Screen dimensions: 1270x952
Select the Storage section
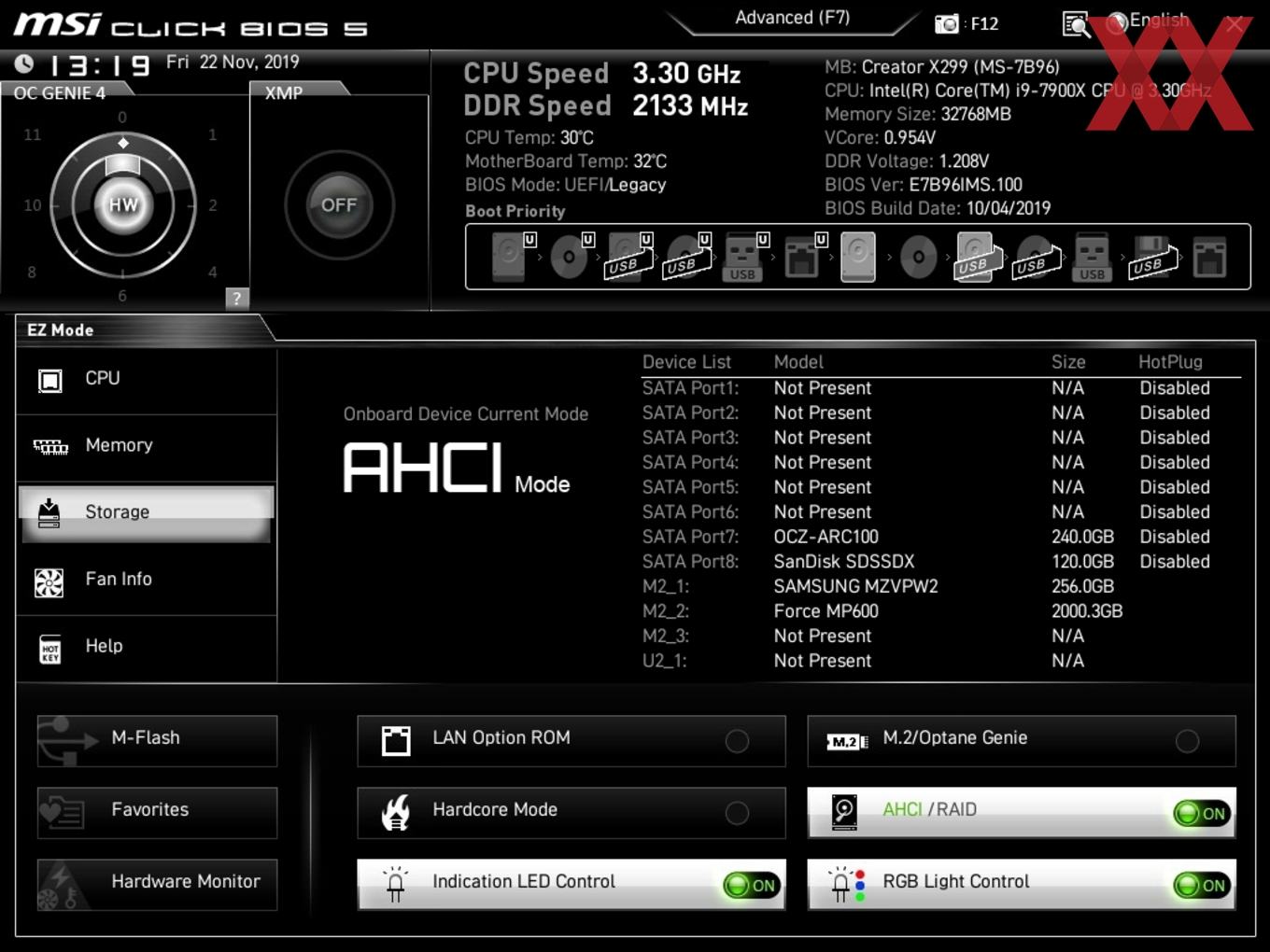click(x=147, y=512)
